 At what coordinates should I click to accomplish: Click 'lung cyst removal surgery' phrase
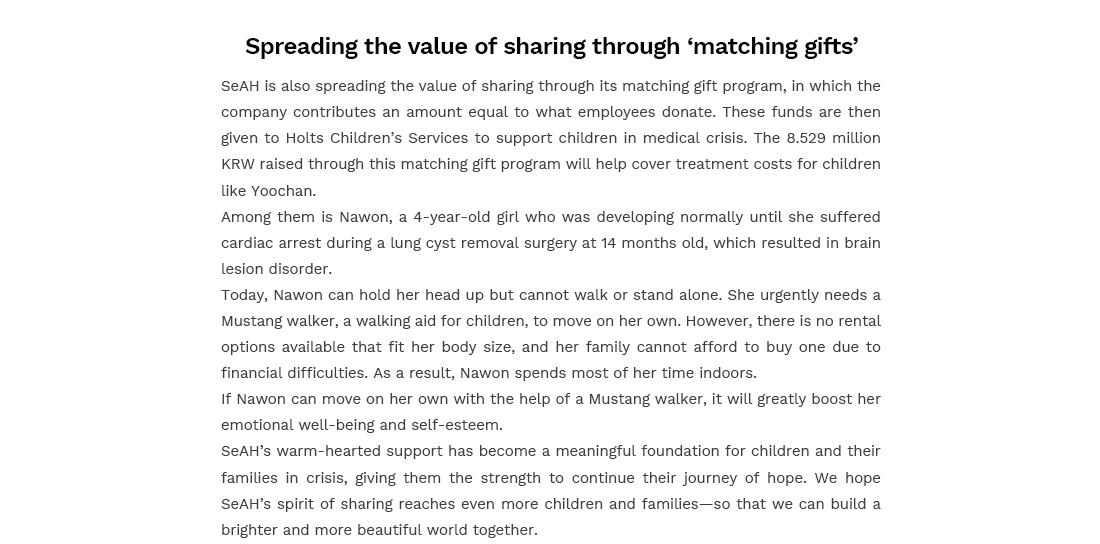[485, 243]
